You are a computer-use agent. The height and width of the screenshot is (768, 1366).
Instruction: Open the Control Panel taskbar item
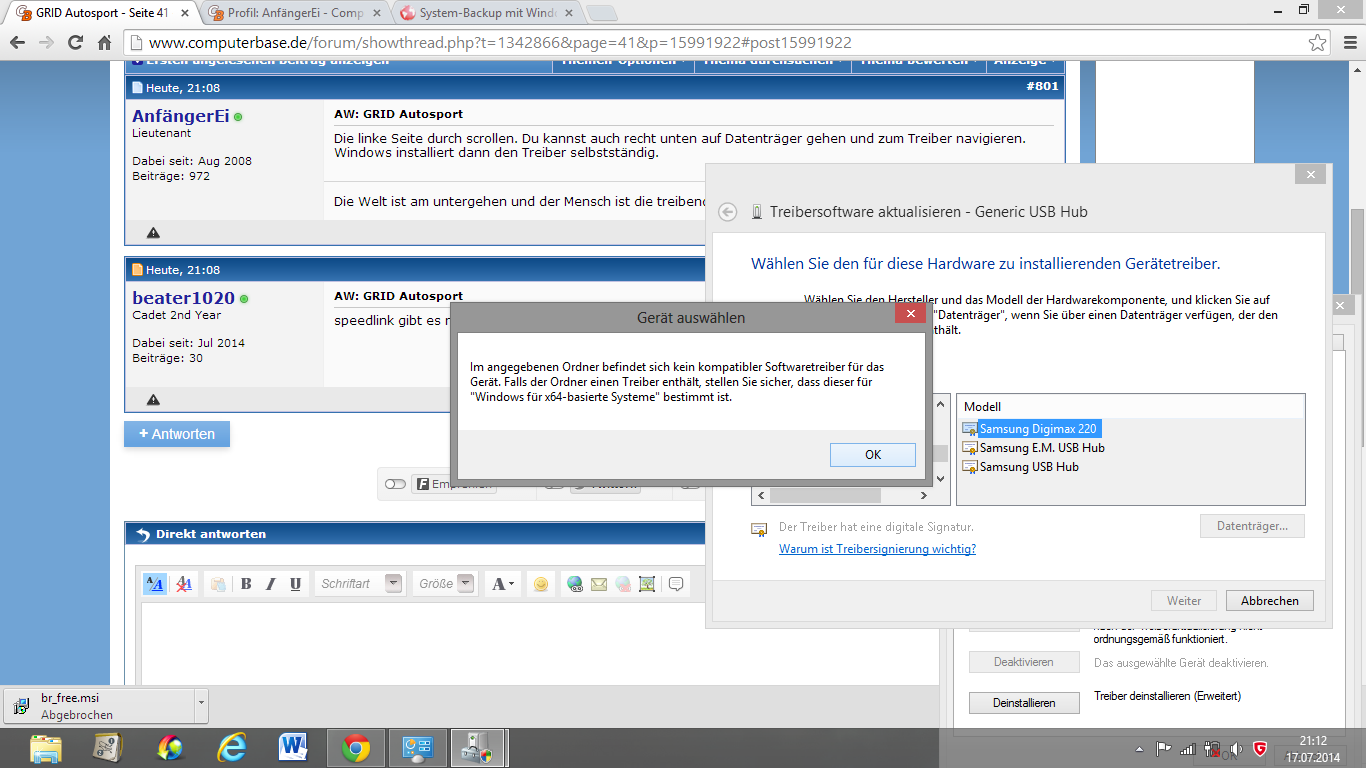click(x=417, y=747)
